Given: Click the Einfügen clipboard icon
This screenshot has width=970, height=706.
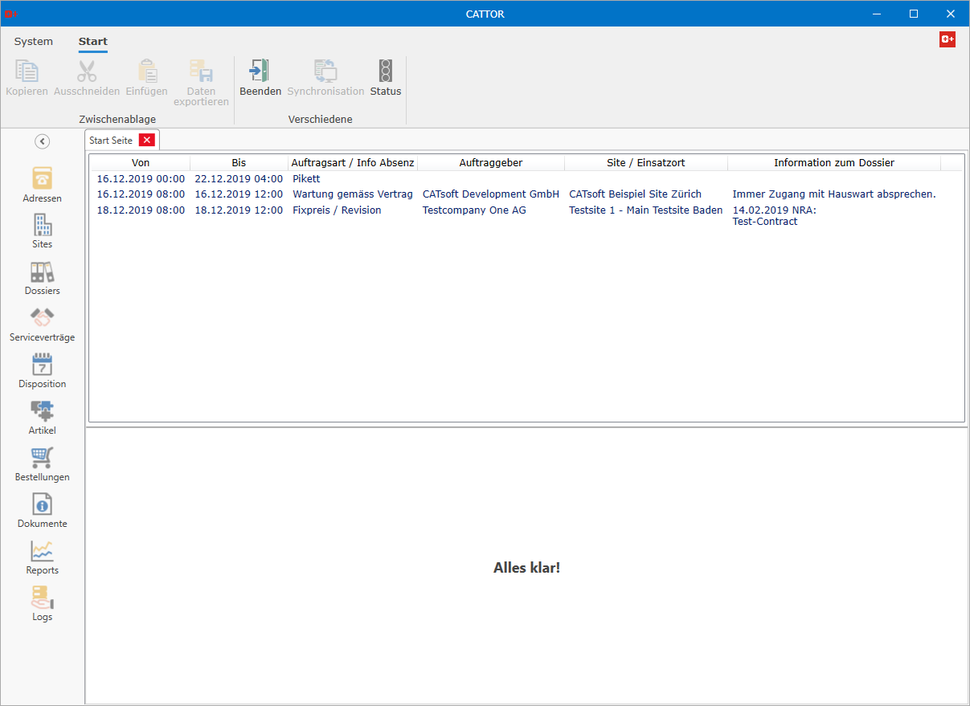Looking at the screenshot, I should coord(147,78).
